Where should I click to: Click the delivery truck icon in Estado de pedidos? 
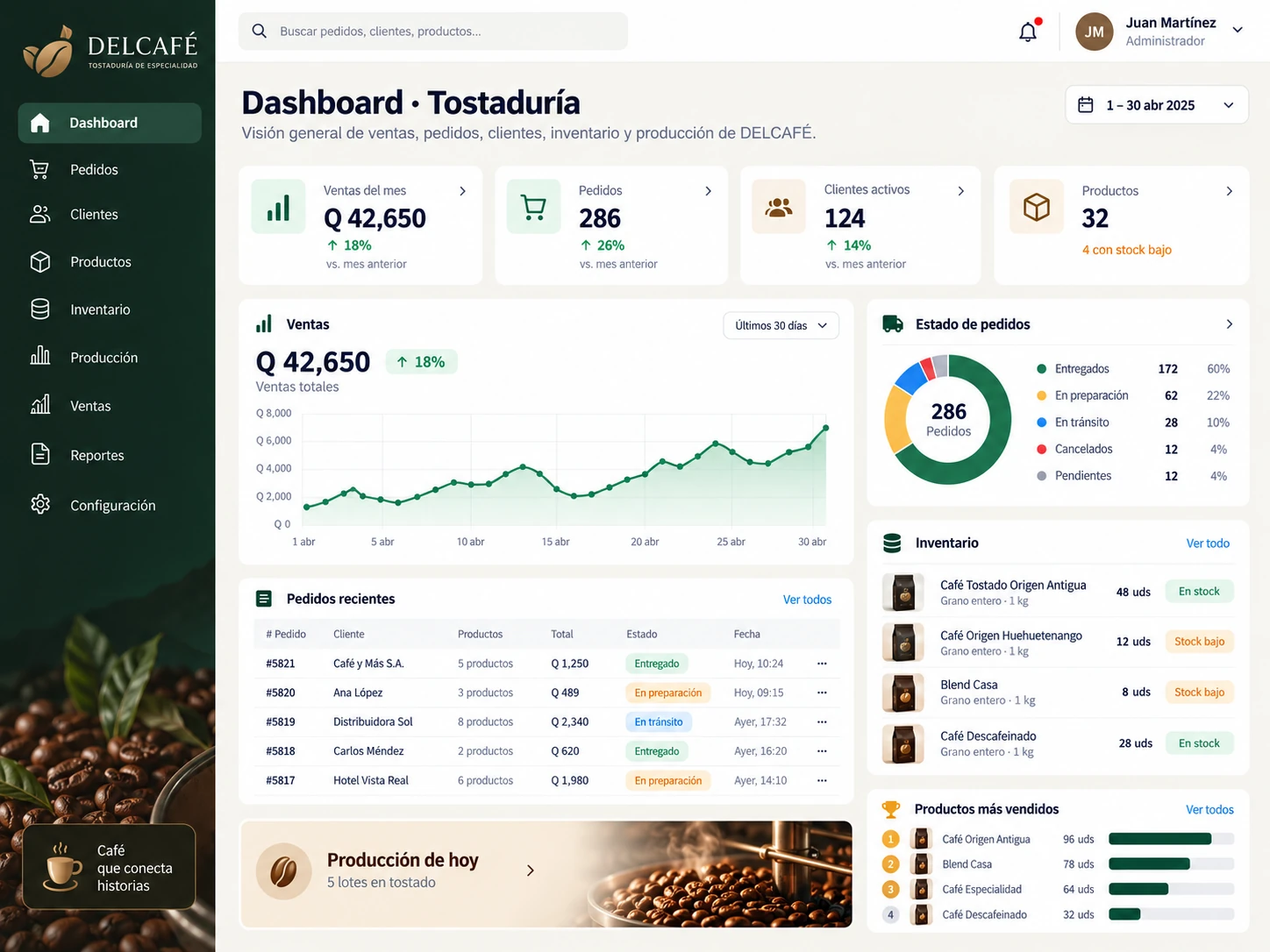[893, 323]
